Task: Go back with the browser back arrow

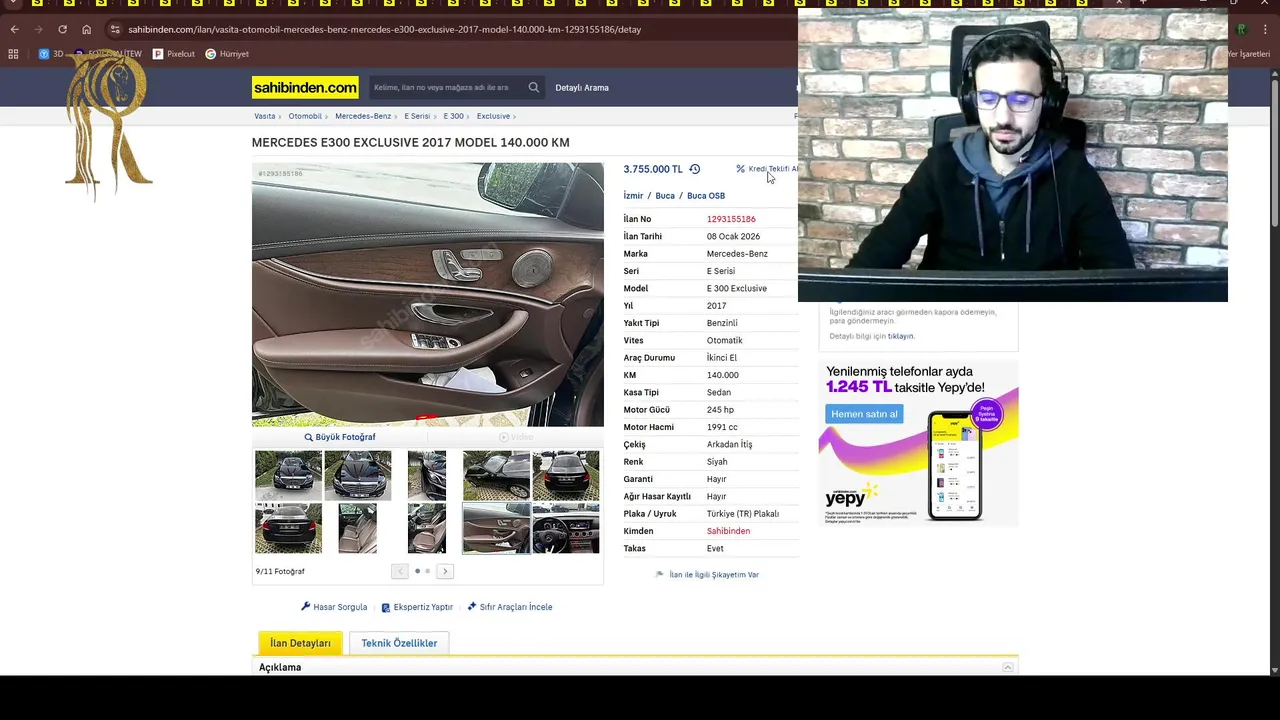Action: pyautogui.click(x=14, y=29)
